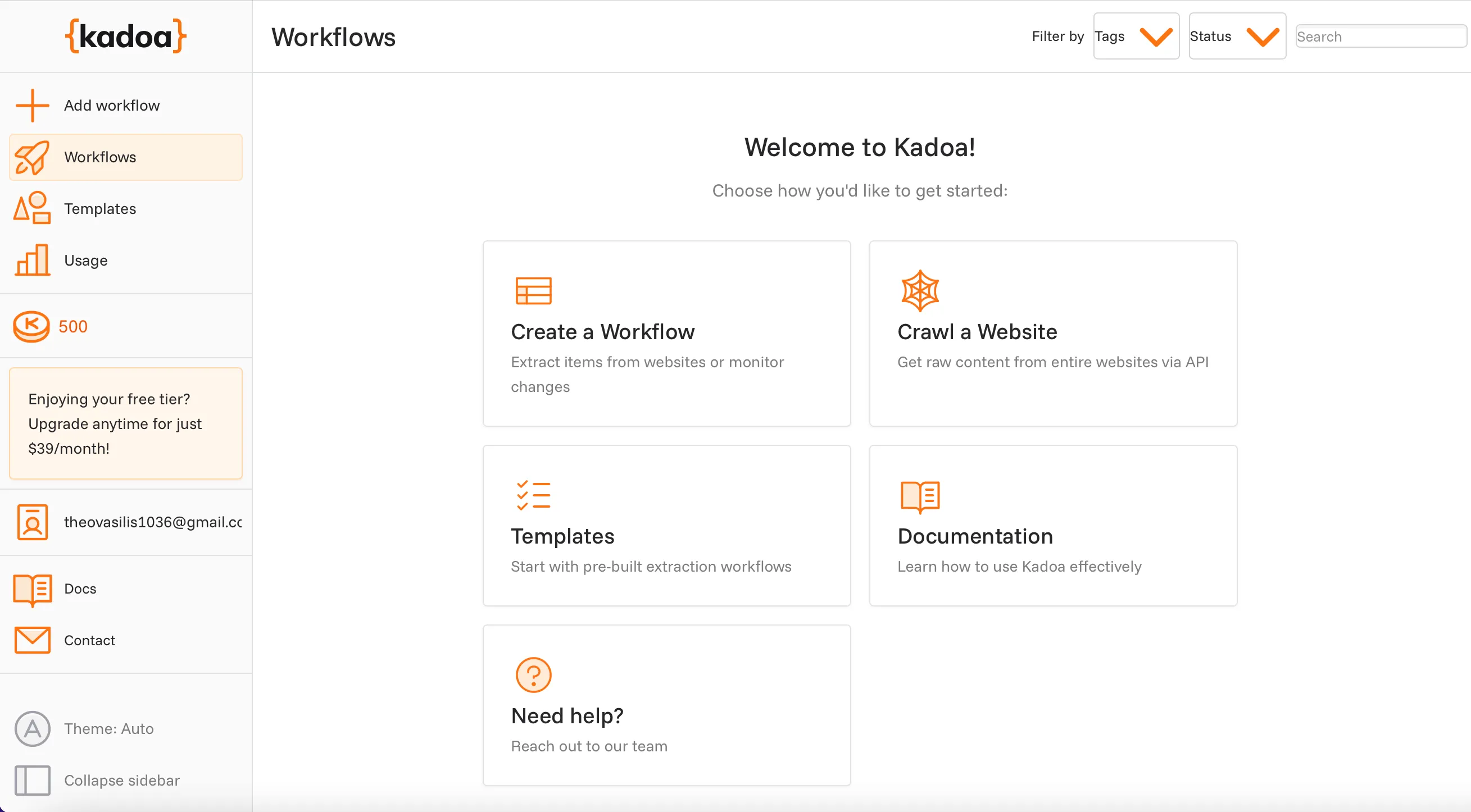Expand the Tags dropdown chevron arrow
Viewport: 1471px width, 812px height.
(x=1156, y=37)
